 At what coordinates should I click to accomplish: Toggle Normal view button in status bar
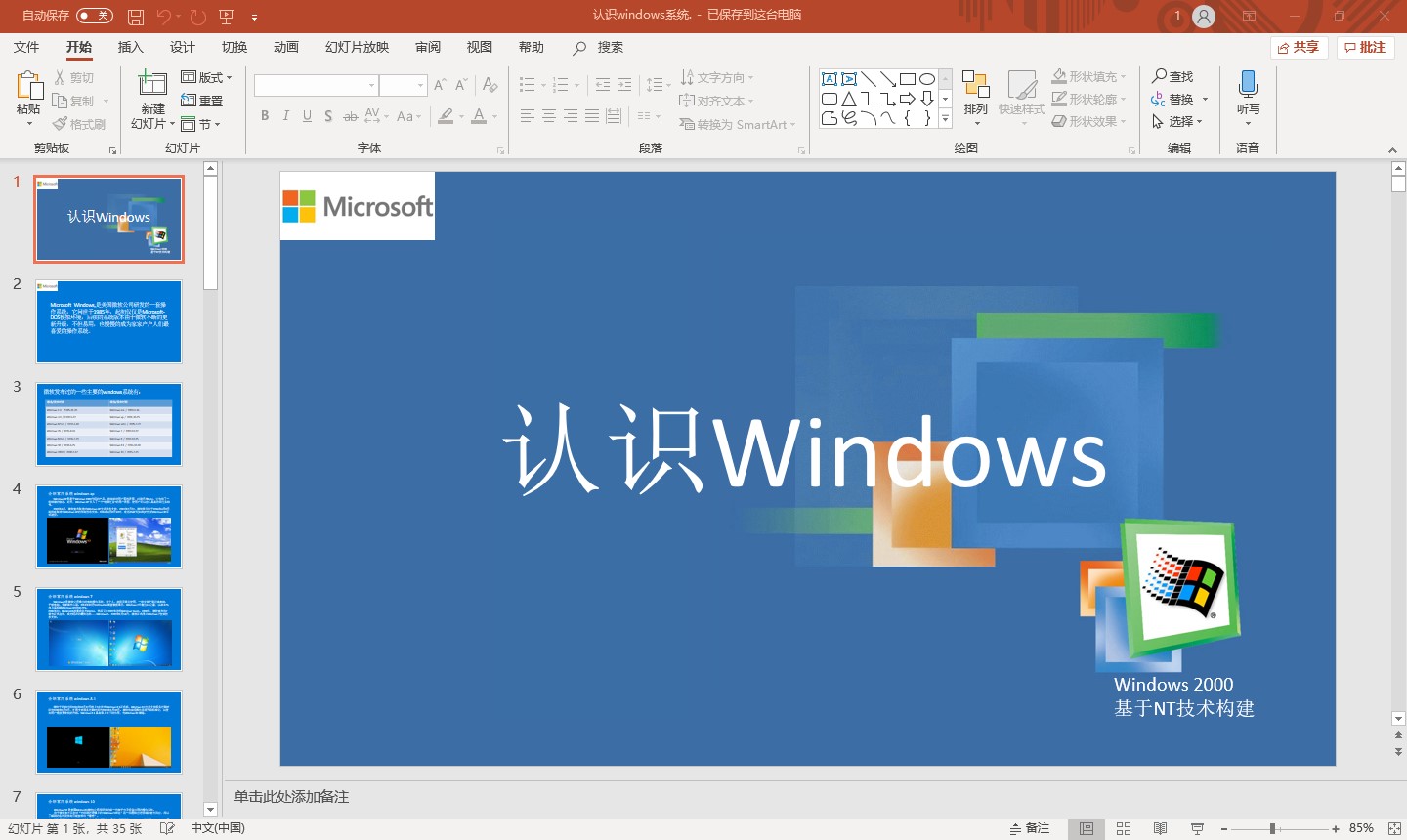1086,828
